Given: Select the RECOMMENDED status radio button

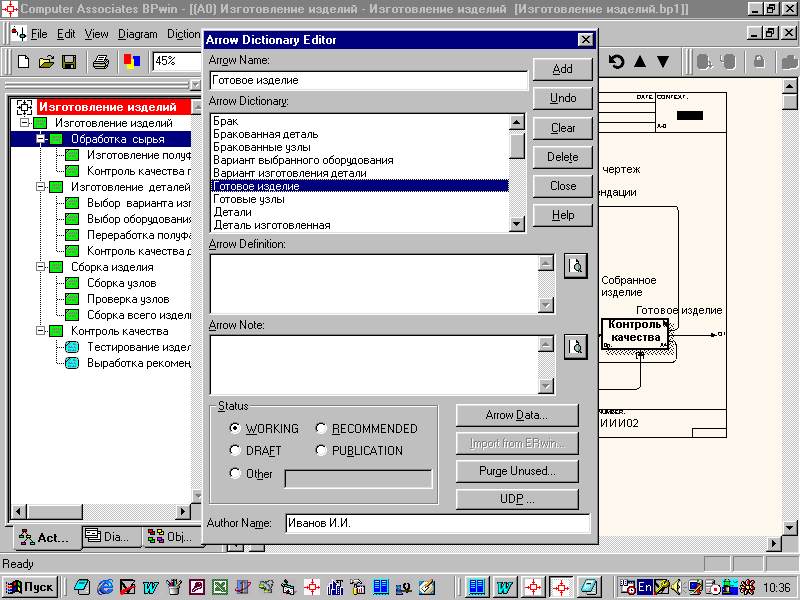Looking at the screenshot, I should click(x=321, y=428).
